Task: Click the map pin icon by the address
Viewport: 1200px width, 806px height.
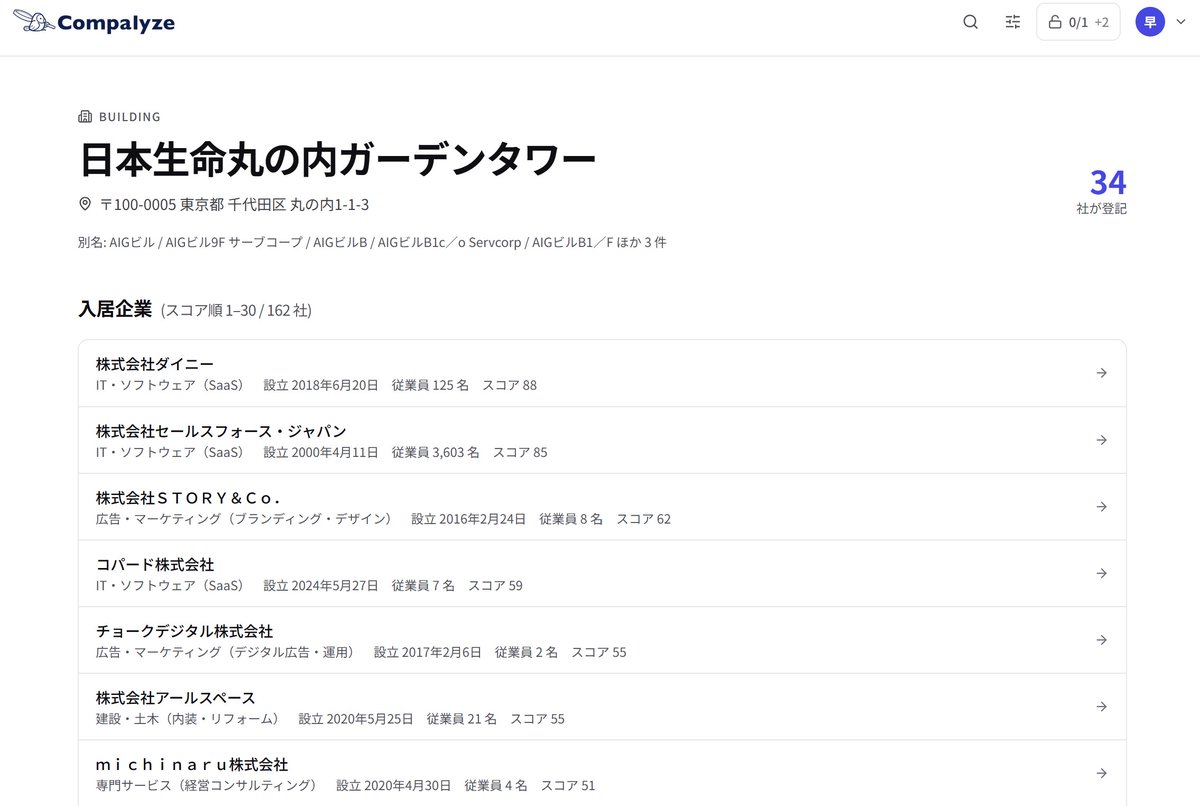Action: (85, 204)
